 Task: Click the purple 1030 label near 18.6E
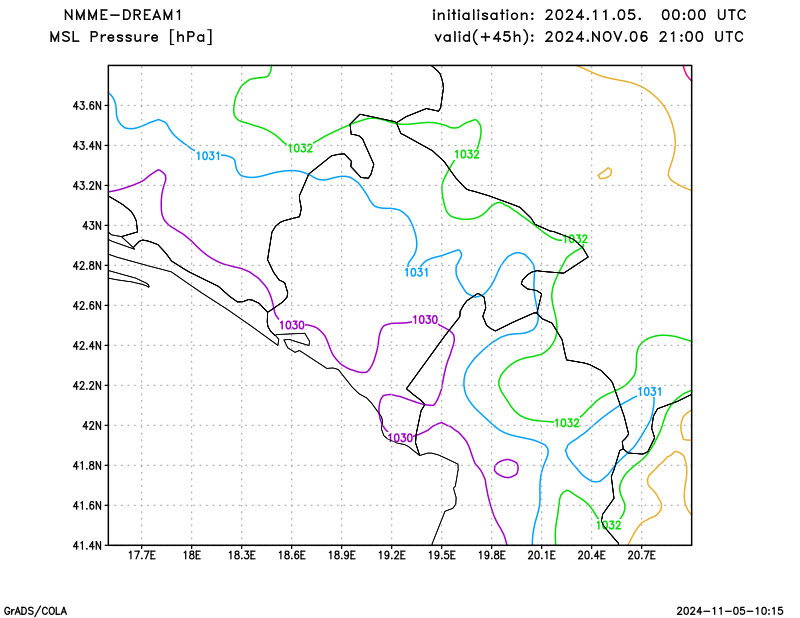point(292,325)
